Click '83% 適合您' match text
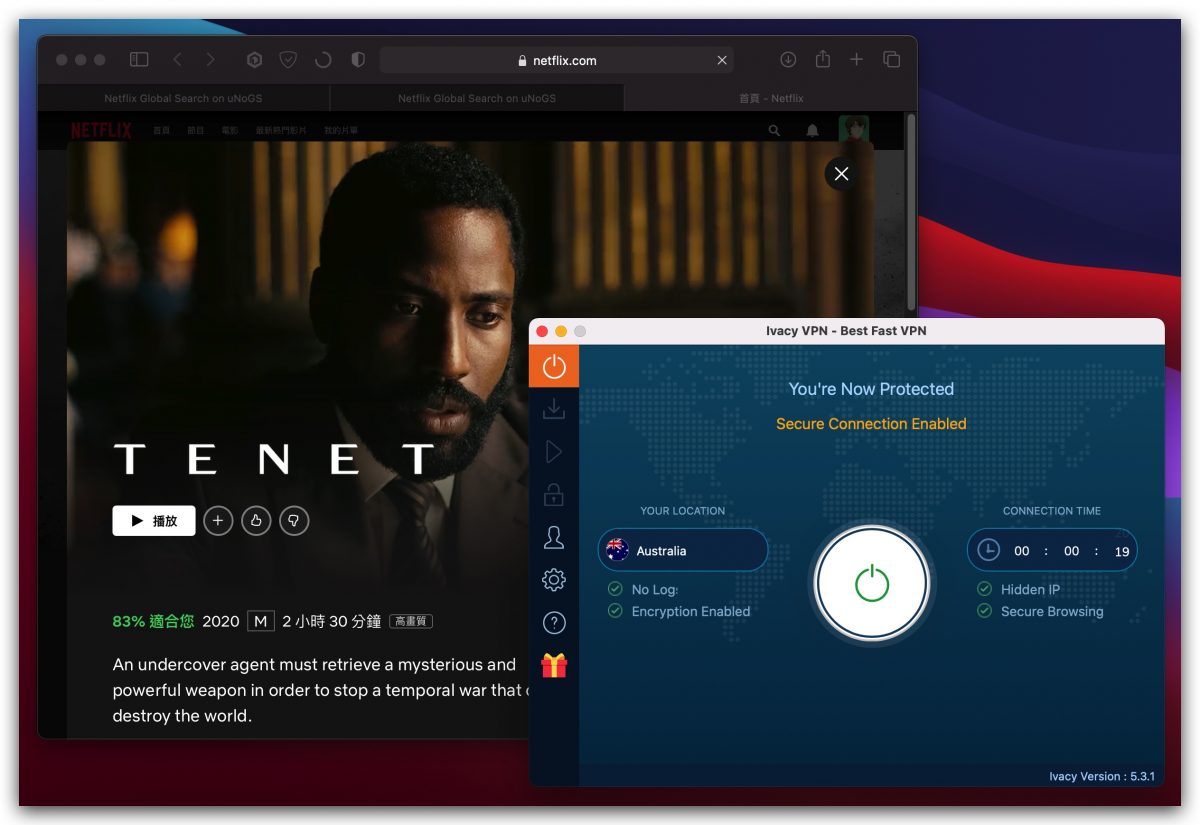Screen dimensions: 1200x825 point(153,622)
